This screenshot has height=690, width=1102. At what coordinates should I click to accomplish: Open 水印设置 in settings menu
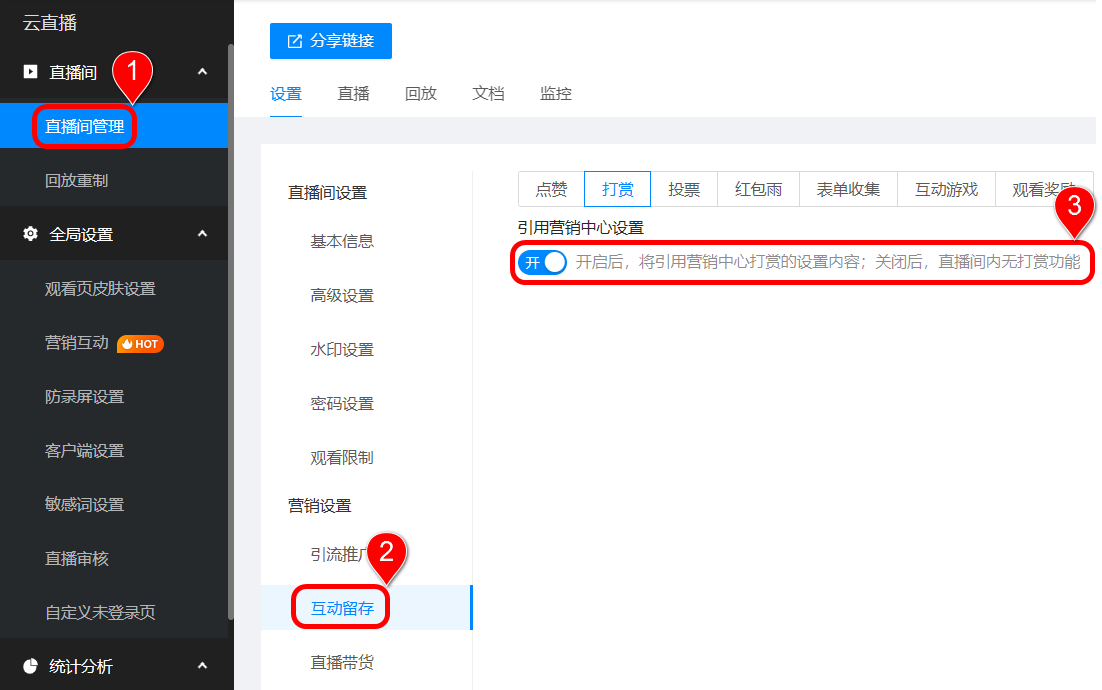pyautogui.click(x=342, y=350)
